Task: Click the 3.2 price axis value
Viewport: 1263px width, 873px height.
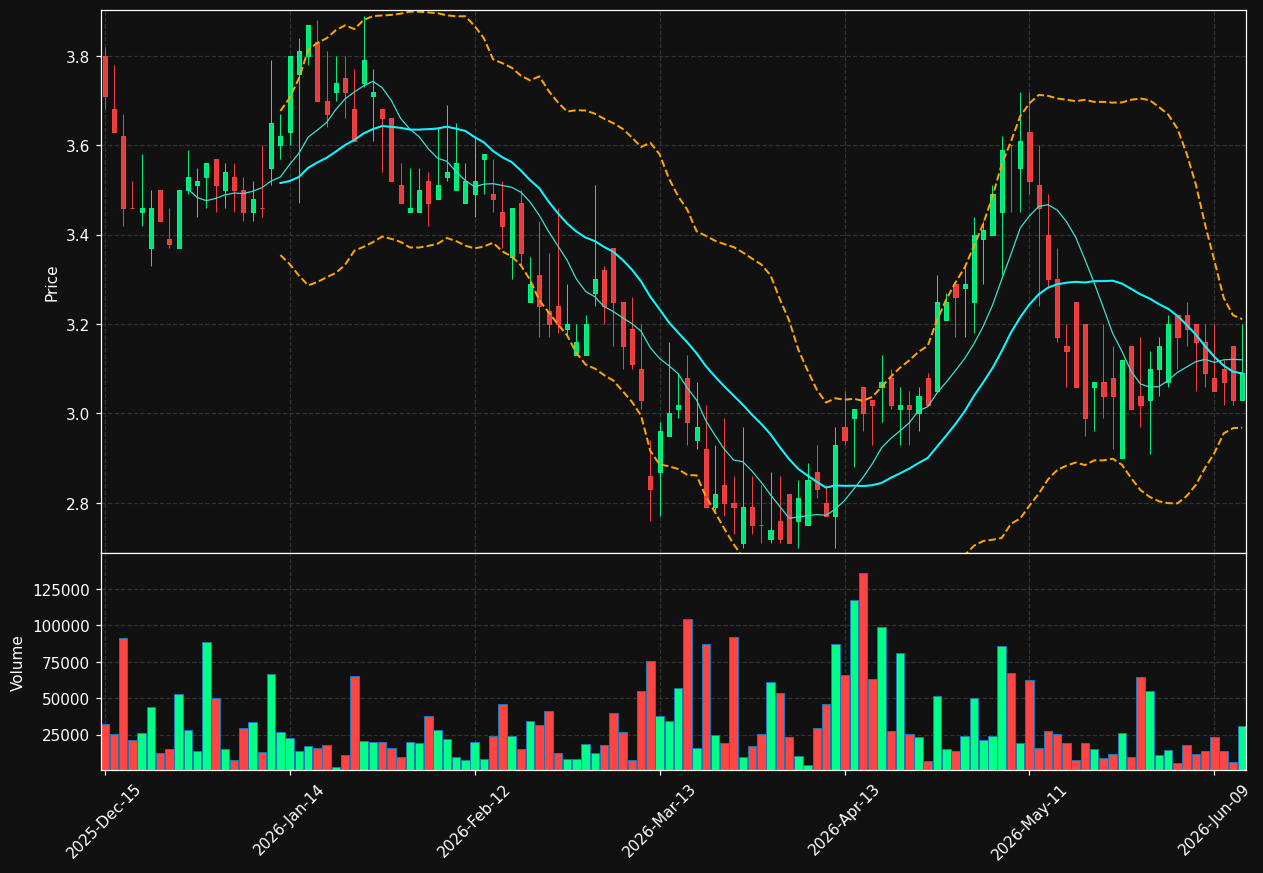Action: pos(80,325)
